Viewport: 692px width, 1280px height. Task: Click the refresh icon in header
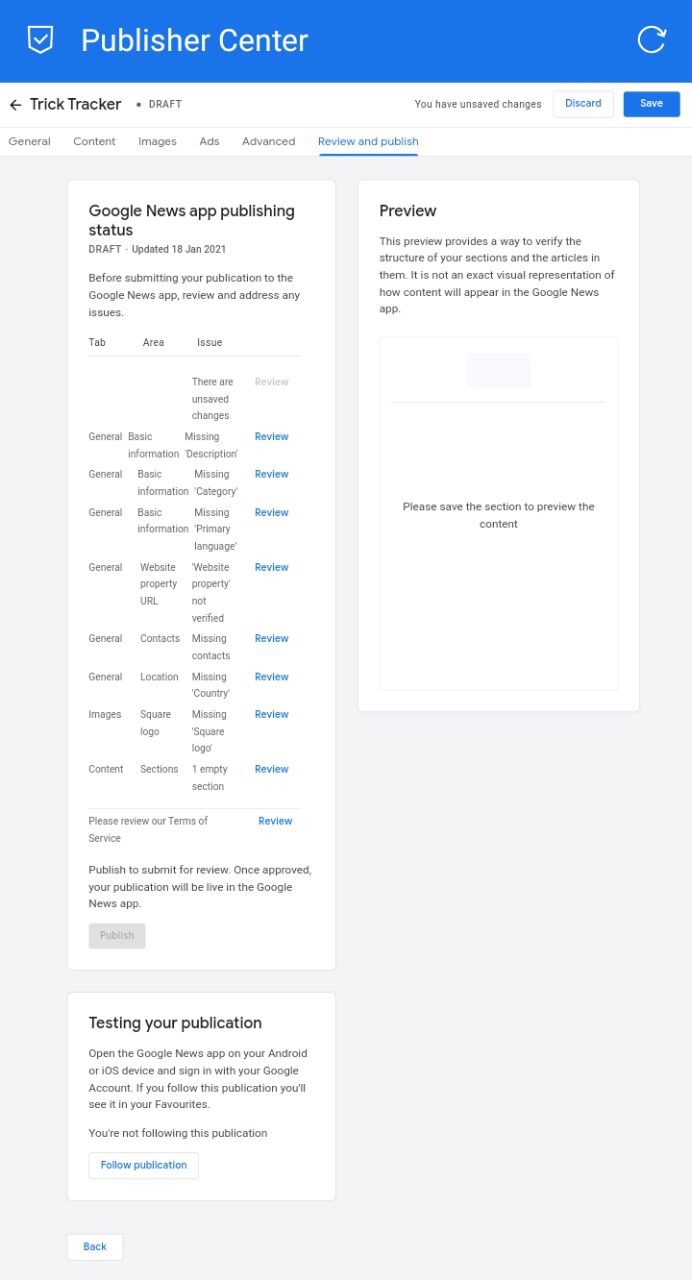651,40
